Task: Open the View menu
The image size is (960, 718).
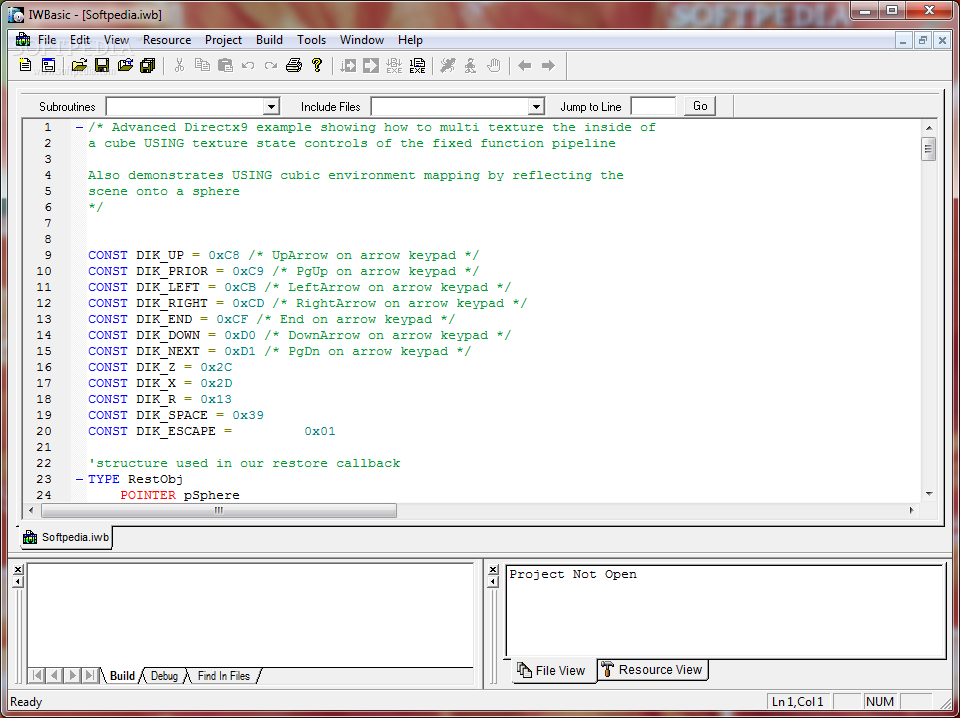Action: click(116, 40)
